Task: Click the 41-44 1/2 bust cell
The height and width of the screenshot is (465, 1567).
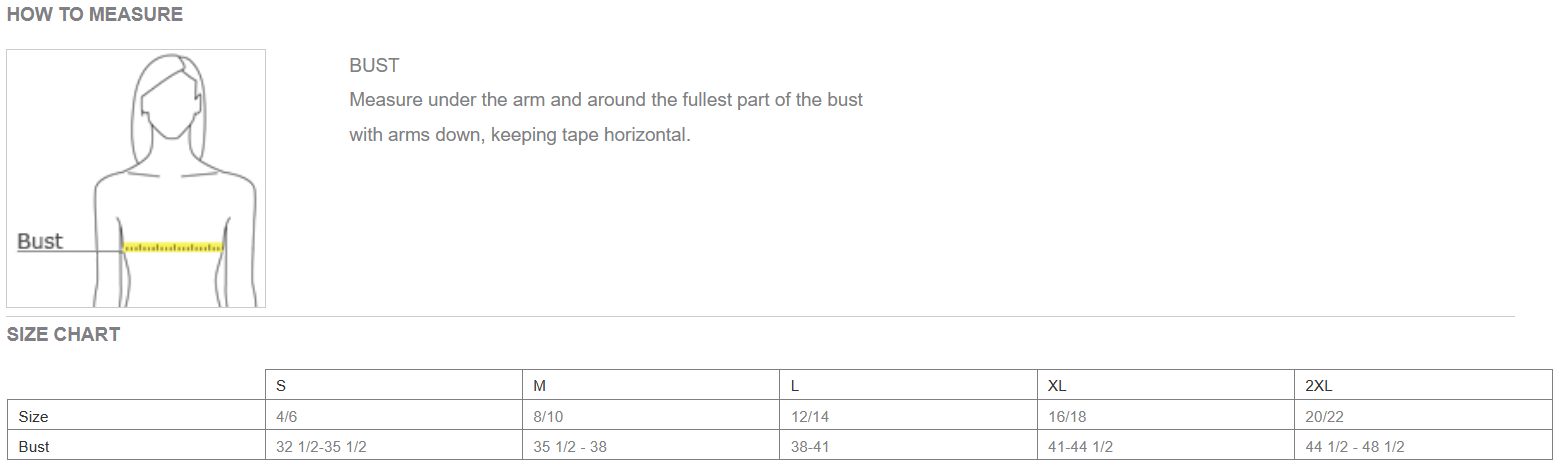Action: pos(1081,447)
